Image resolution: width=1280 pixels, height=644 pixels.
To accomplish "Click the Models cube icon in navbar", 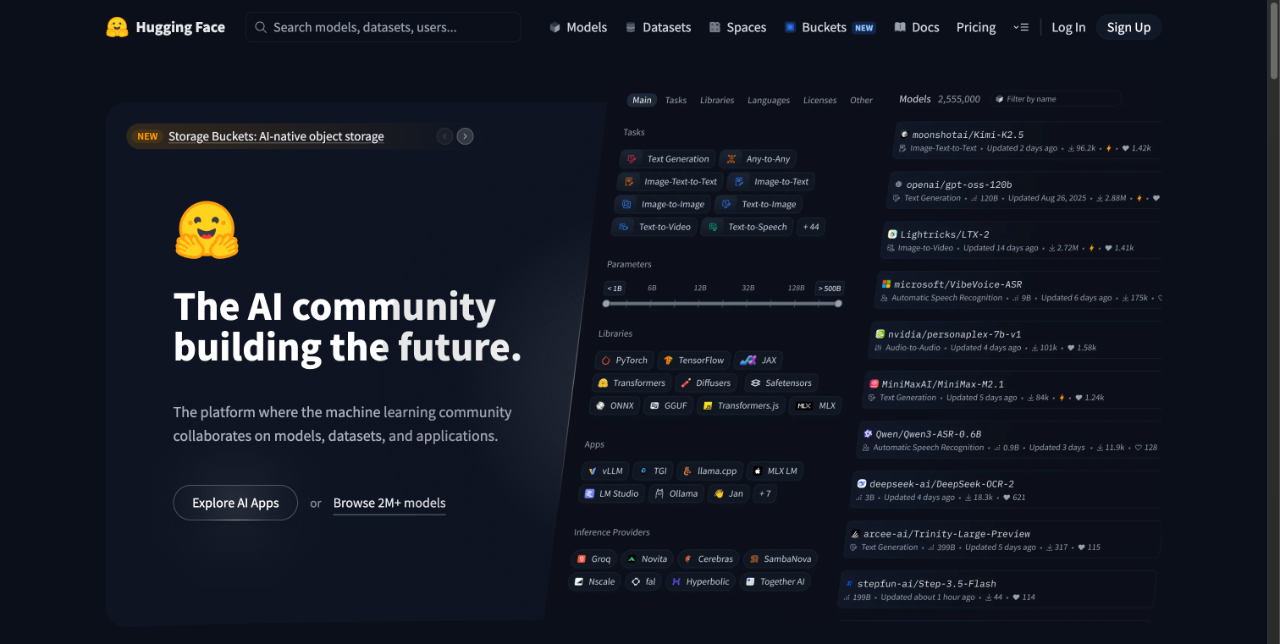I will (x=555, y=28).
